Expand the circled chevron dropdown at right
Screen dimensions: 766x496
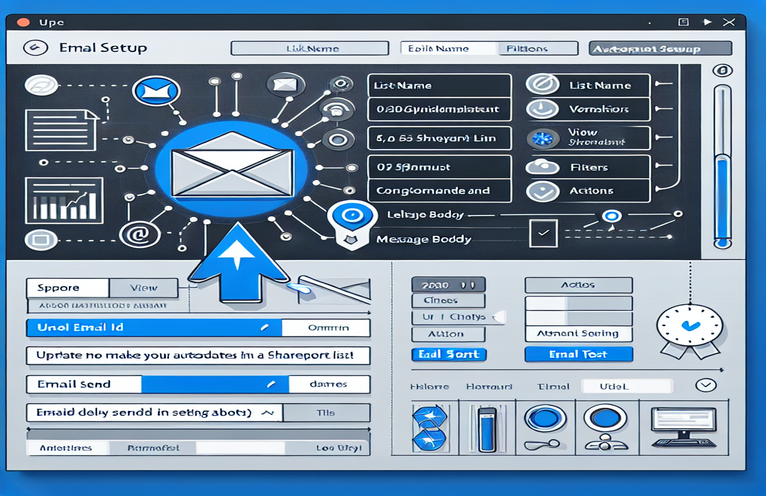tap(707, 385)
